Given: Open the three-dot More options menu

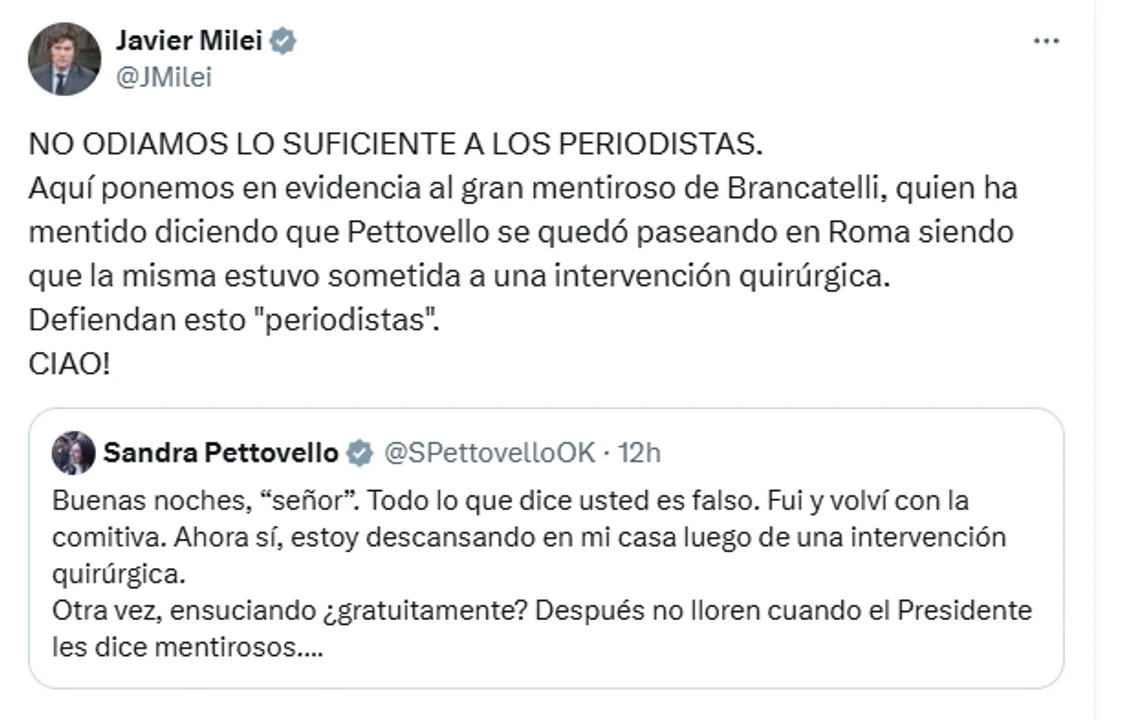Looking at the screenshot, I should 1046,41.
